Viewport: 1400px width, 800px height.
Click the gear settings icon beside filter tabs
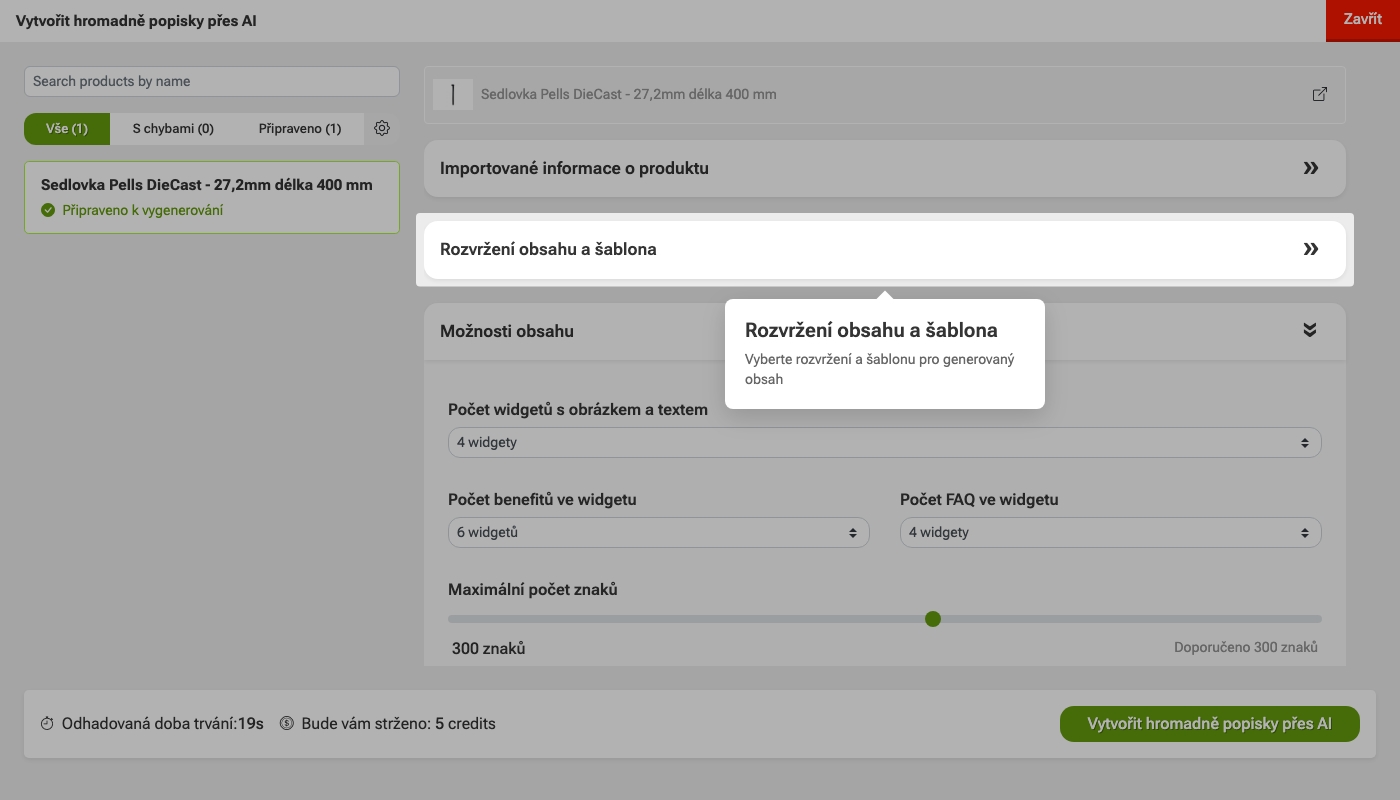381,128
